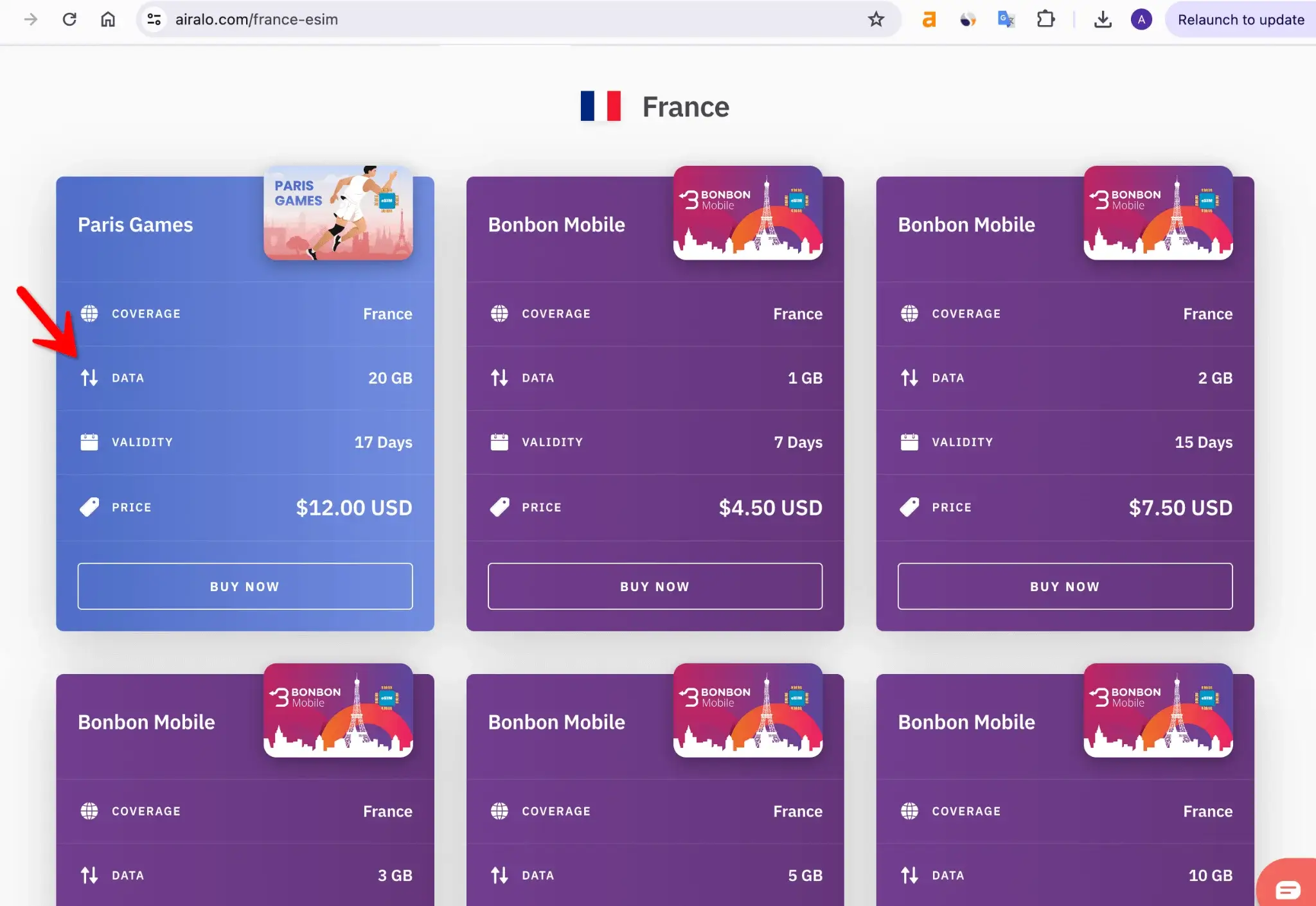Buy the $4.50 USD Bonbon Mobile plan

(x=655, y=586)
